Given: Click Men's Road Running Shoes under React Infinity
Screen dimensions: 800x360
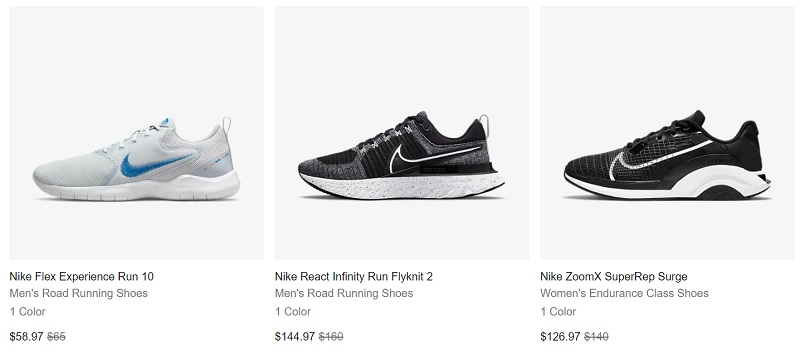Looking at the screenshot, I should (344, 293).
